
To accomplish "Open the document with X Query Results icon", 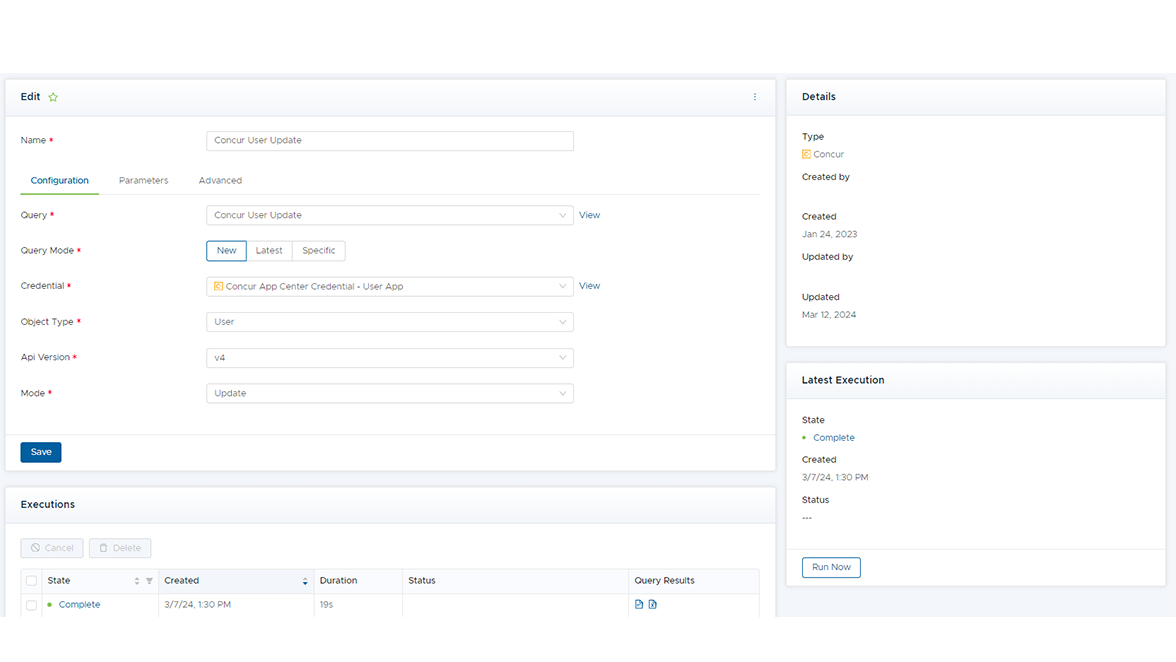I will (x=651, y=604).
